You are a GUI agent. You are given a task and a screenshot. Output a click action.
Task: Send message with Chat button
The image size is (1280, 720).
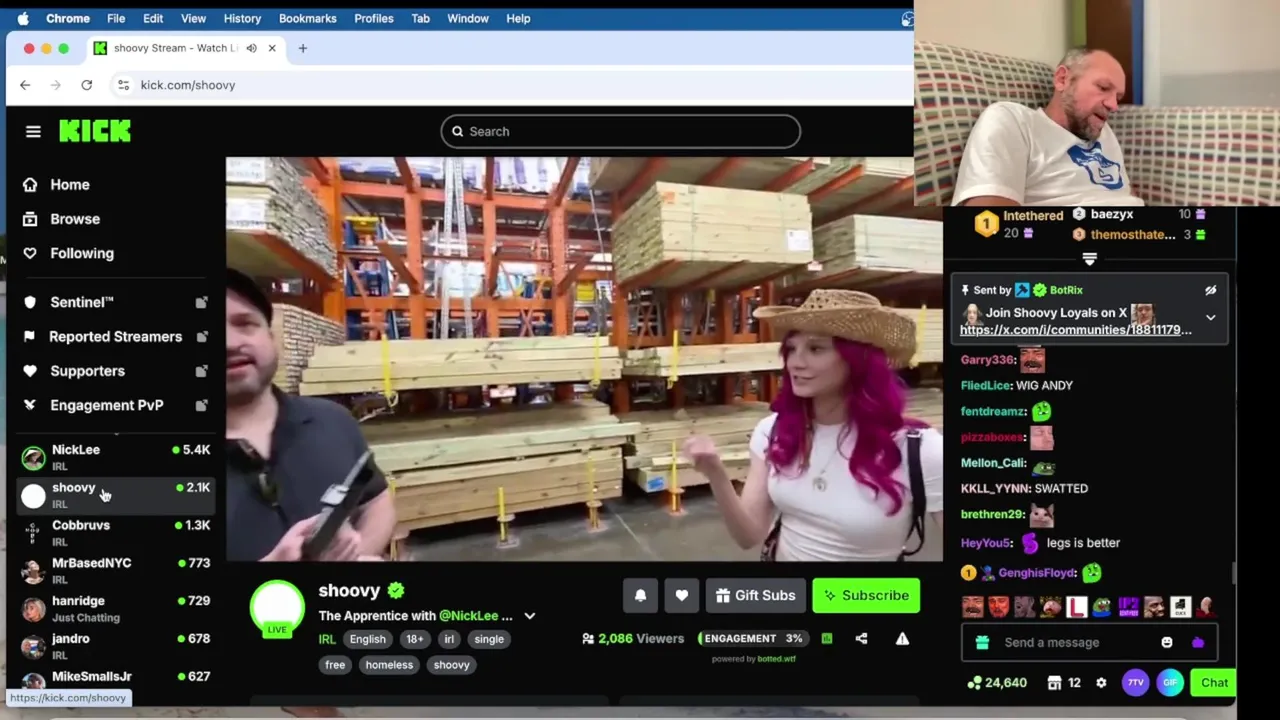tap(1214, 683)
